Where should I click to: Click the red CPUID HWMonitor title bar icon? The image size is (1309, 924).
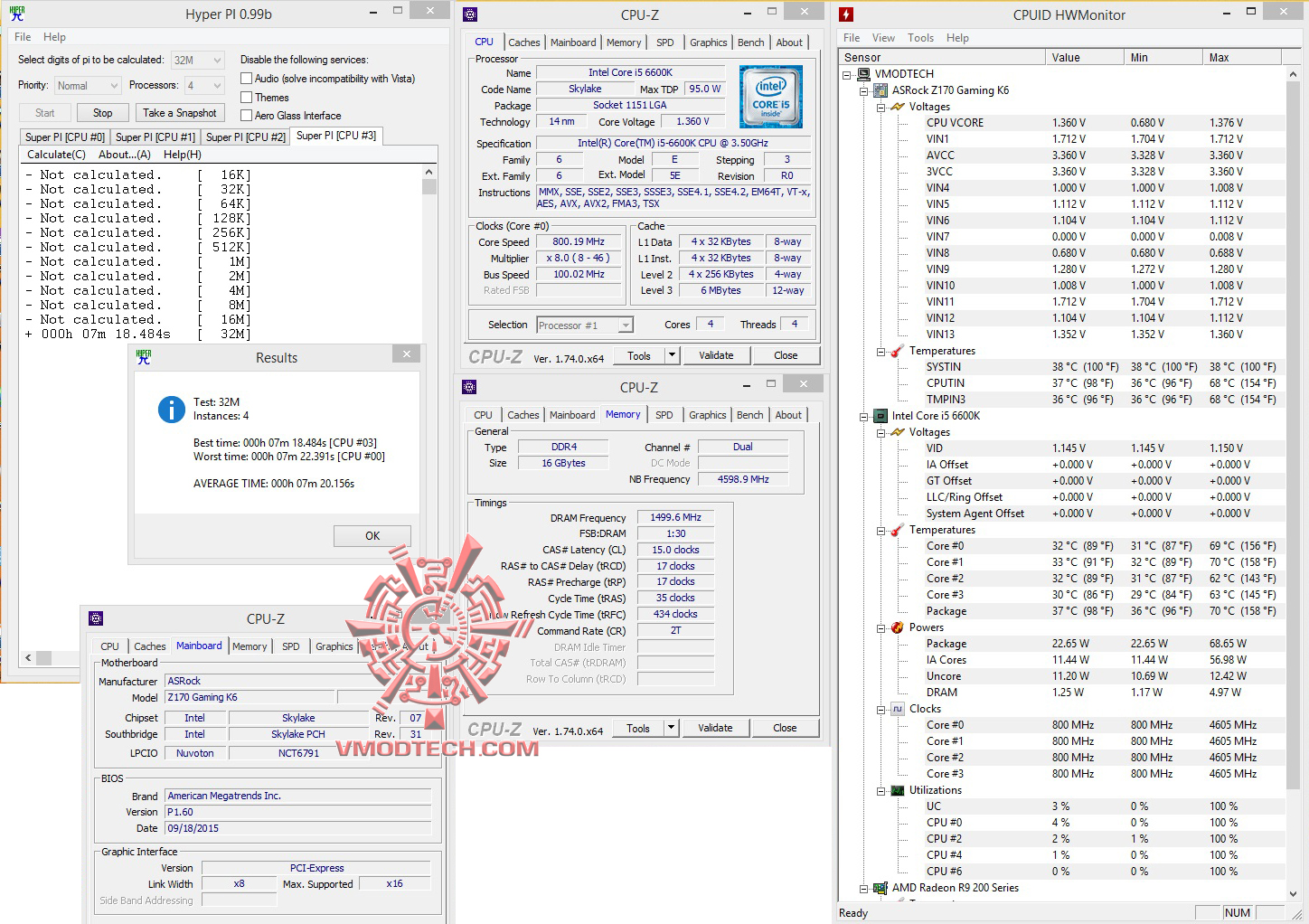click(846, 14)
